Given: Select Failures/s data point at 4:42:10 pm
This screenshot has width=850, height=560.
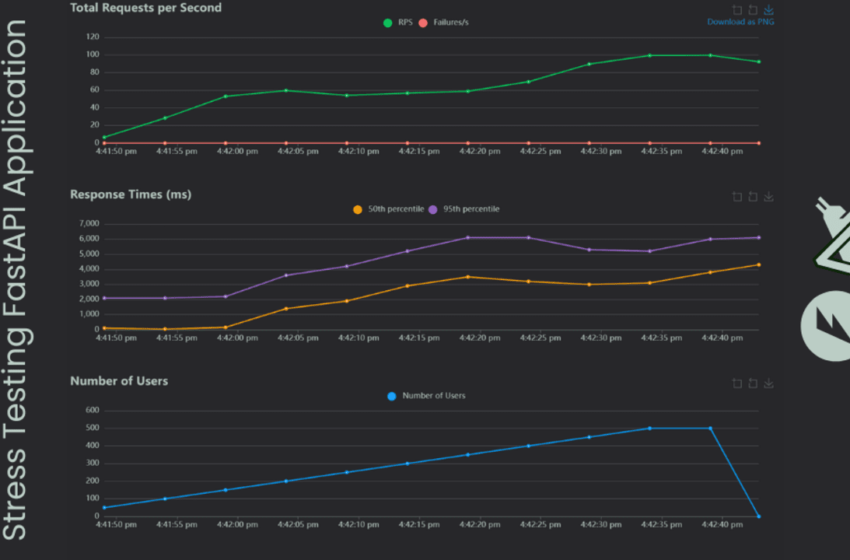Looking at the screenshot, I should [x=347, y=143].
